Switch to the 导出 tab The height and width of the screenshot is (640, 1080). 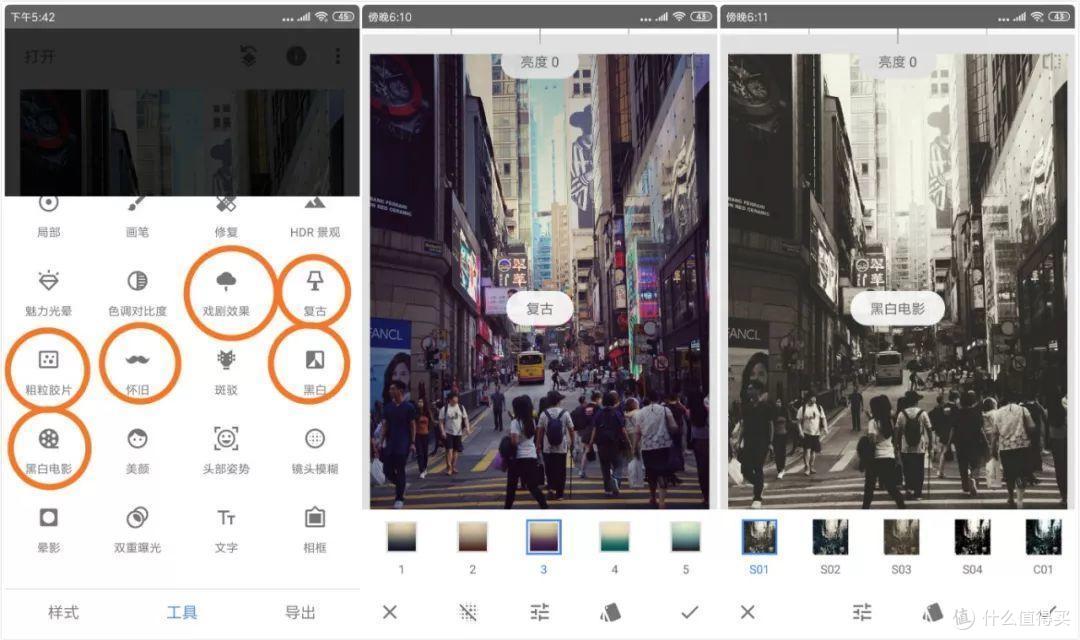pos(300,612)
